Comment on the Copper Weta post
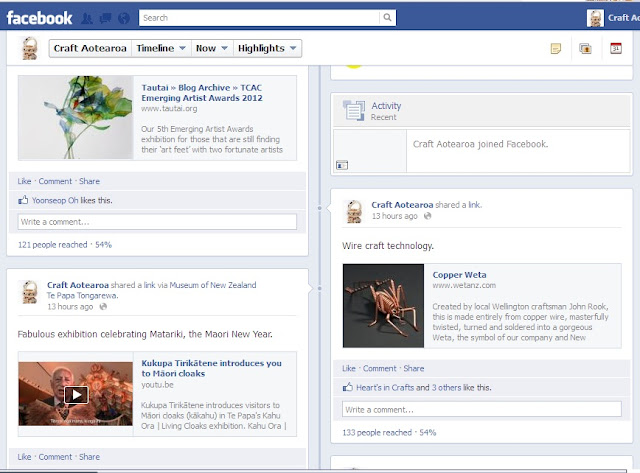Image resolution: width=640 pixels, height=473 pixels. click(x=380, y=369)
